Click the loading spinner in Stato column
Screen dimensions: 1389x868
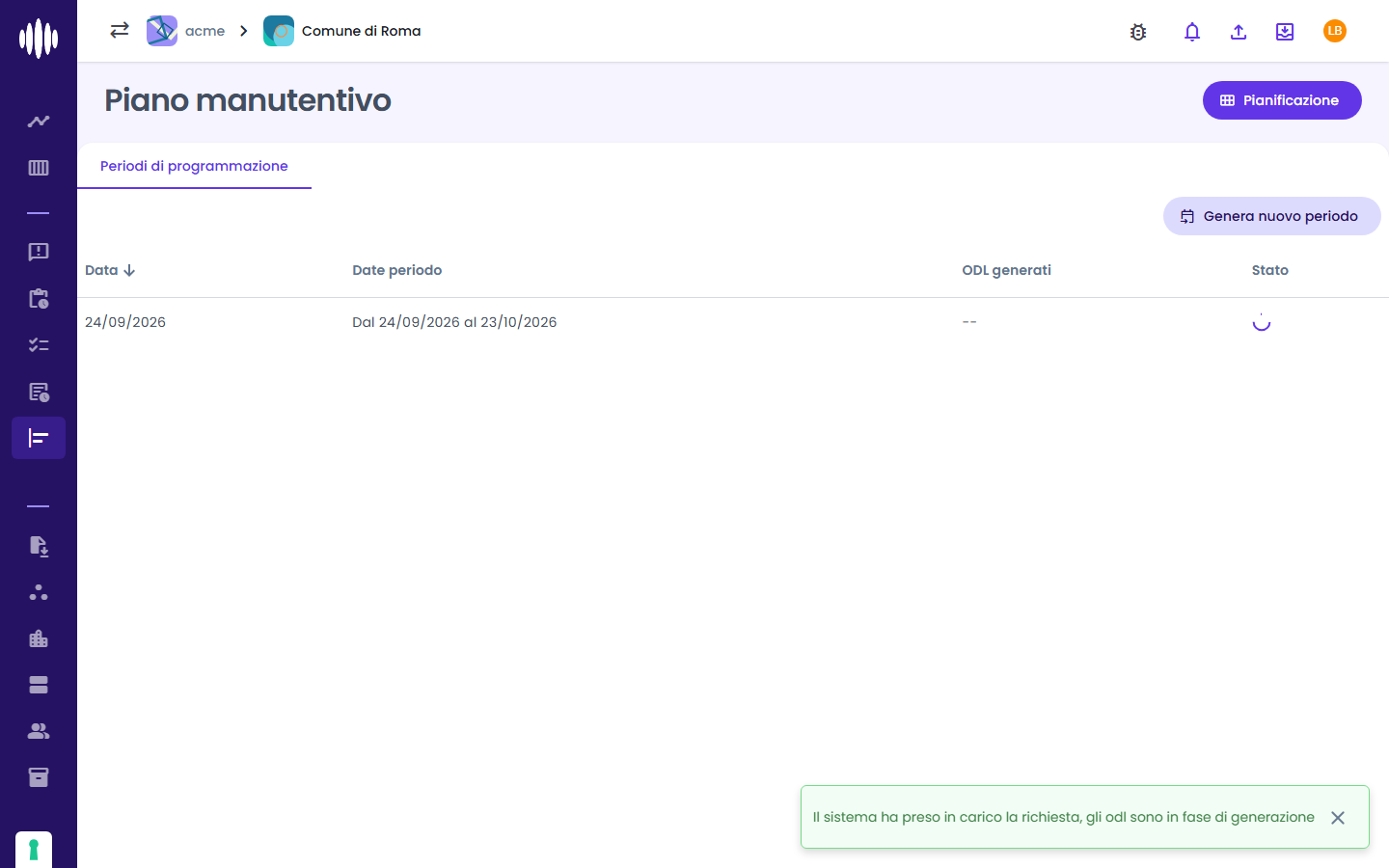(1262, 322)
